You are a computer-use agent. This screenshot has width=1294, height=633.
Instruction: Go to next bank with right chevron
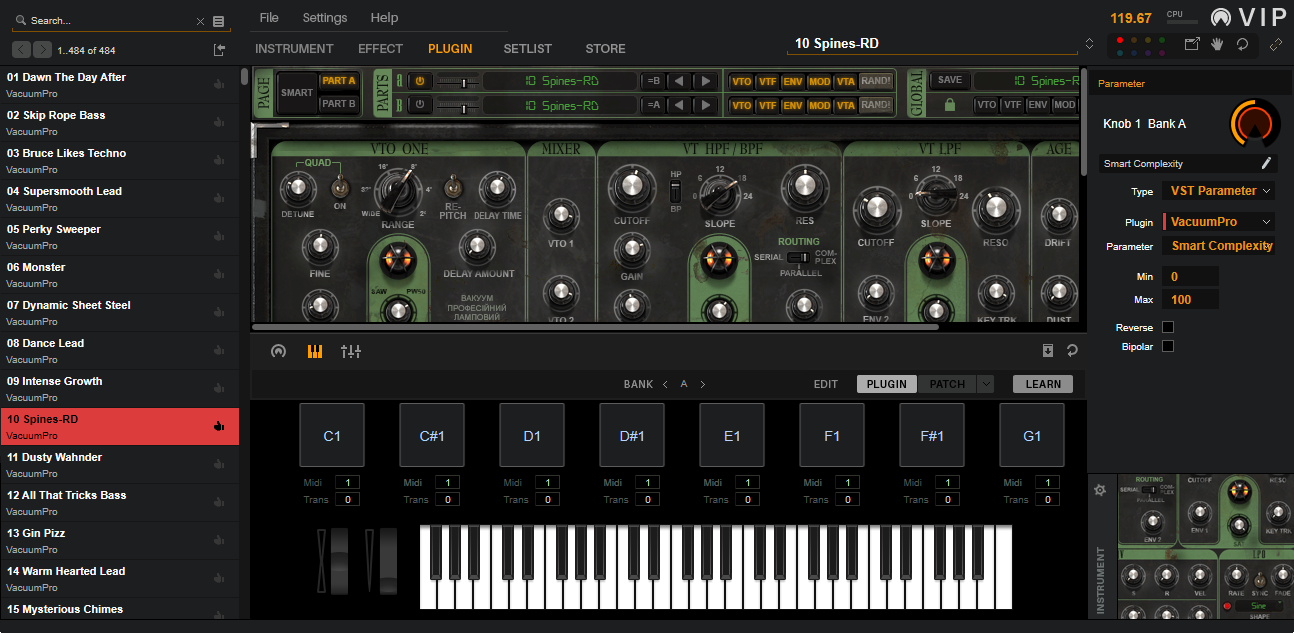coord(703,384)
